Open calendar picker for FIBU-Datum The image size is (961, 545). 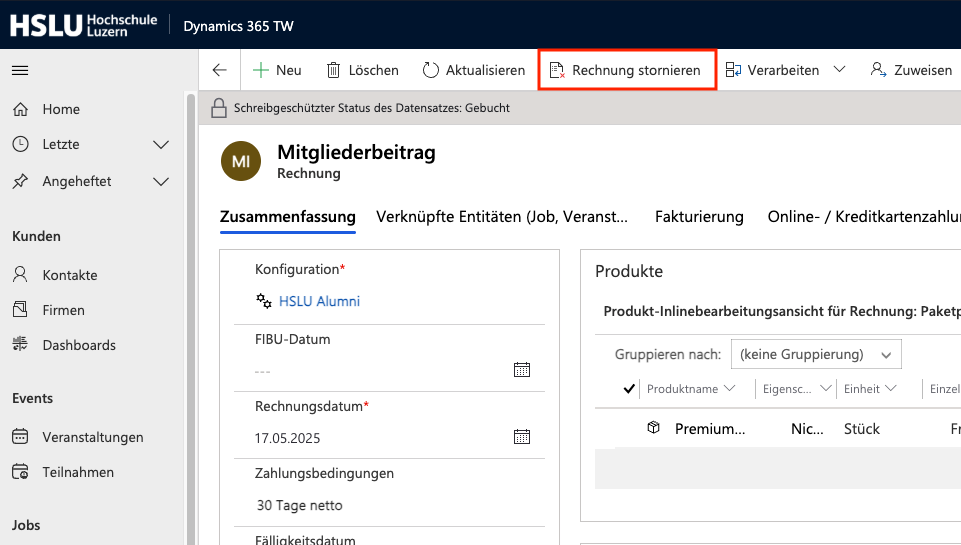[521, 370]
